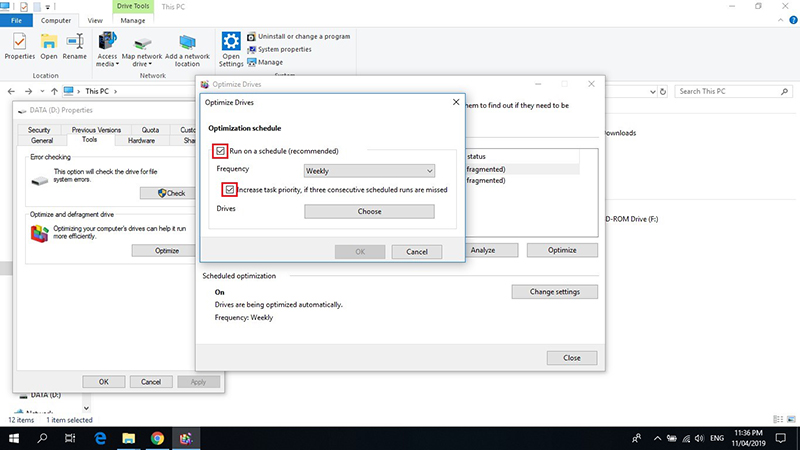The width and height of the screenshot is (800, 450).
Task: Click the Change settings button
Action: tap(555, 292)
